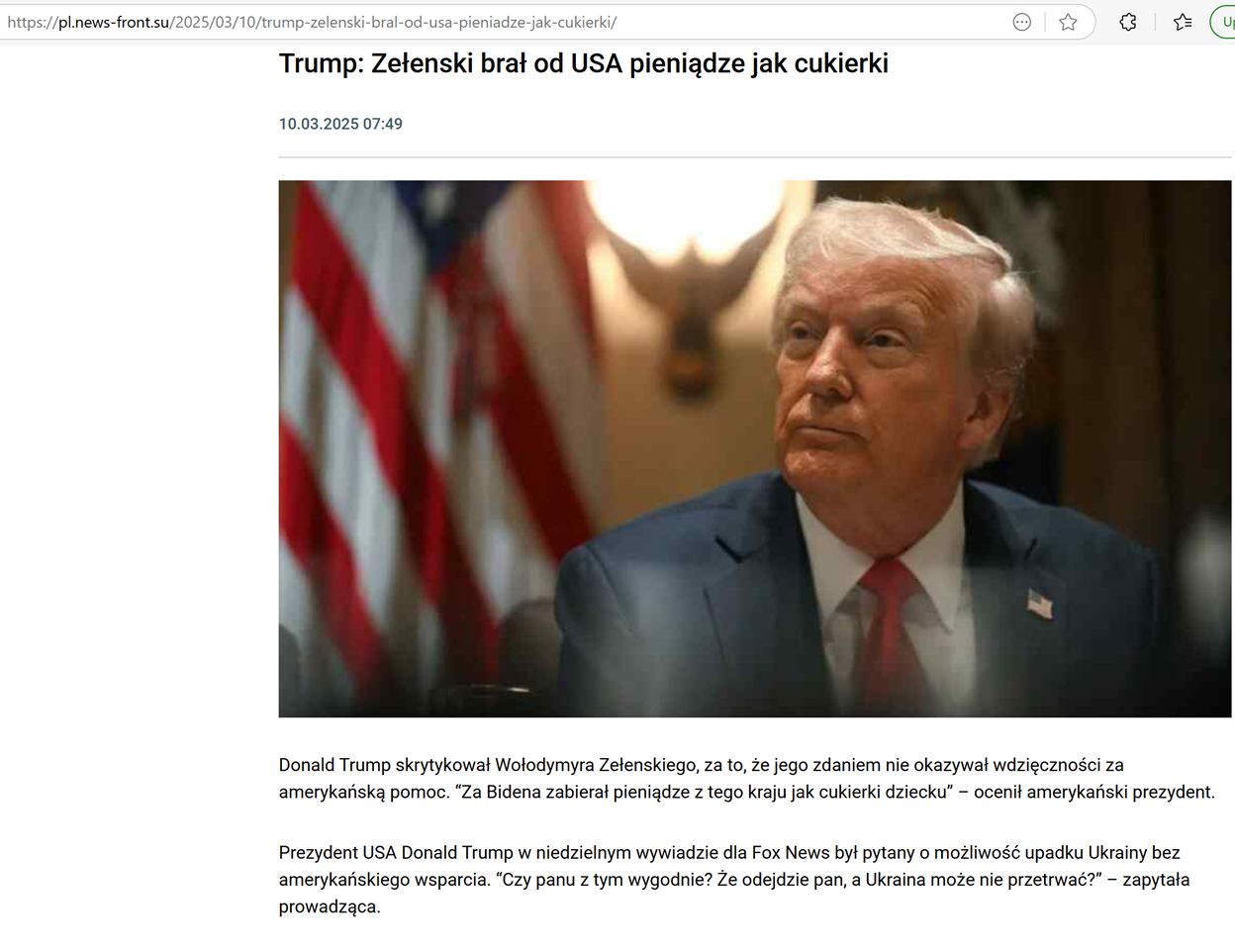The height and width of the screenshot is (952, 1235).
Task: Click the article photo of man in suit
Action: 755,448
